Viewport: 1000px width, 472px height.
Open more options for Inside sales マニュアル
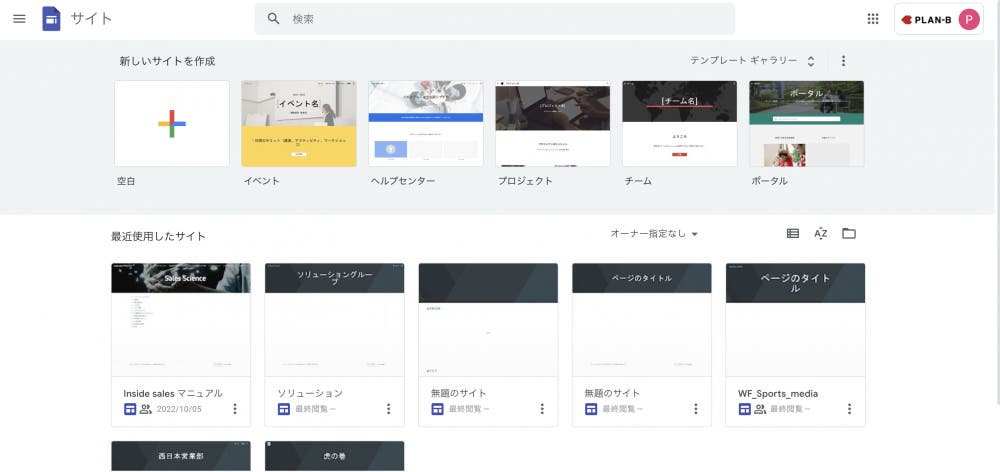[x=235, y=409]
